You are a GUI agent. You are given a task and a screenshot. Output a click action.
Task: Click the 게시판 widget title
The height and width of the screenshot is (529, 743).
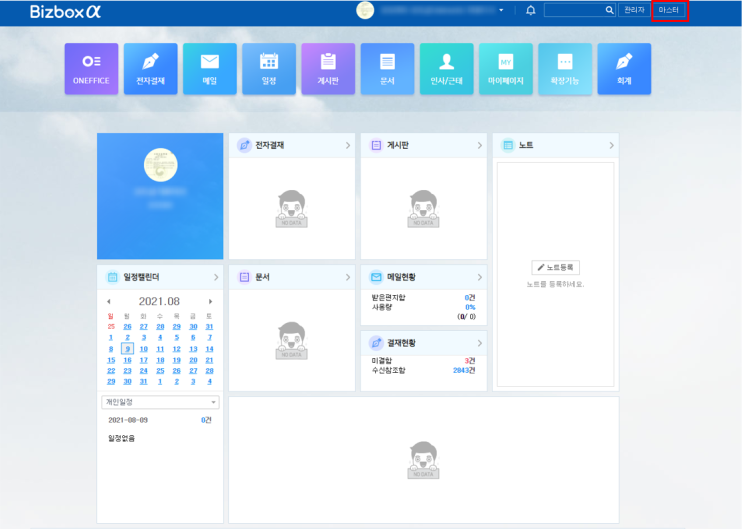(398, 146)
